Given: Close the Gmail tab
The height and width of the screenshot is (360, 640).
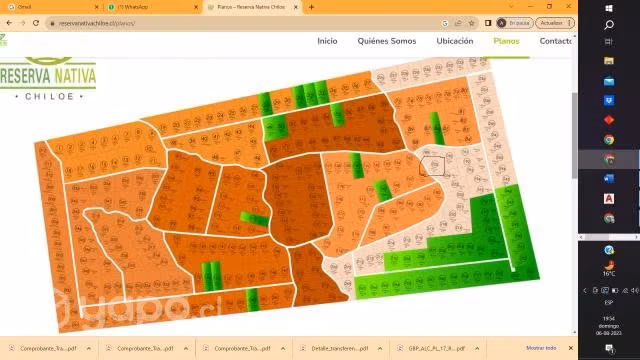Looking at the screenshot, I should click(96, 7).
